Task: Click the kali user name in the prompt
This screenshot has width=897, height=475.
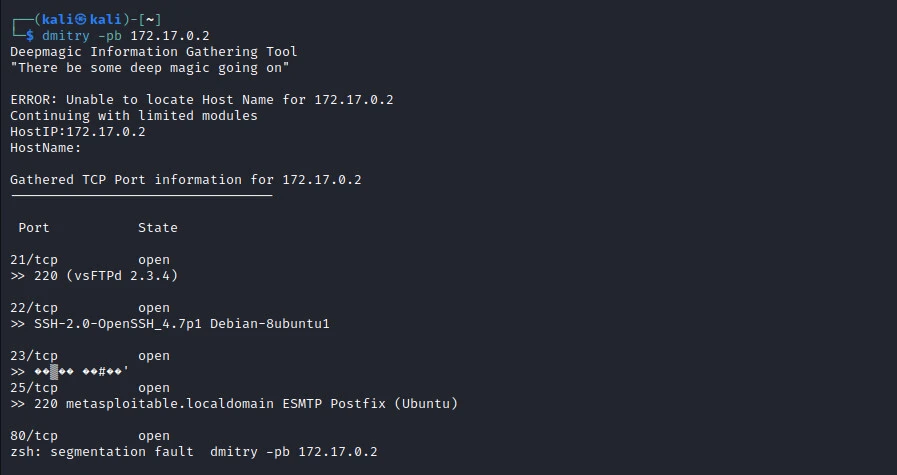Action: (61, 20)
